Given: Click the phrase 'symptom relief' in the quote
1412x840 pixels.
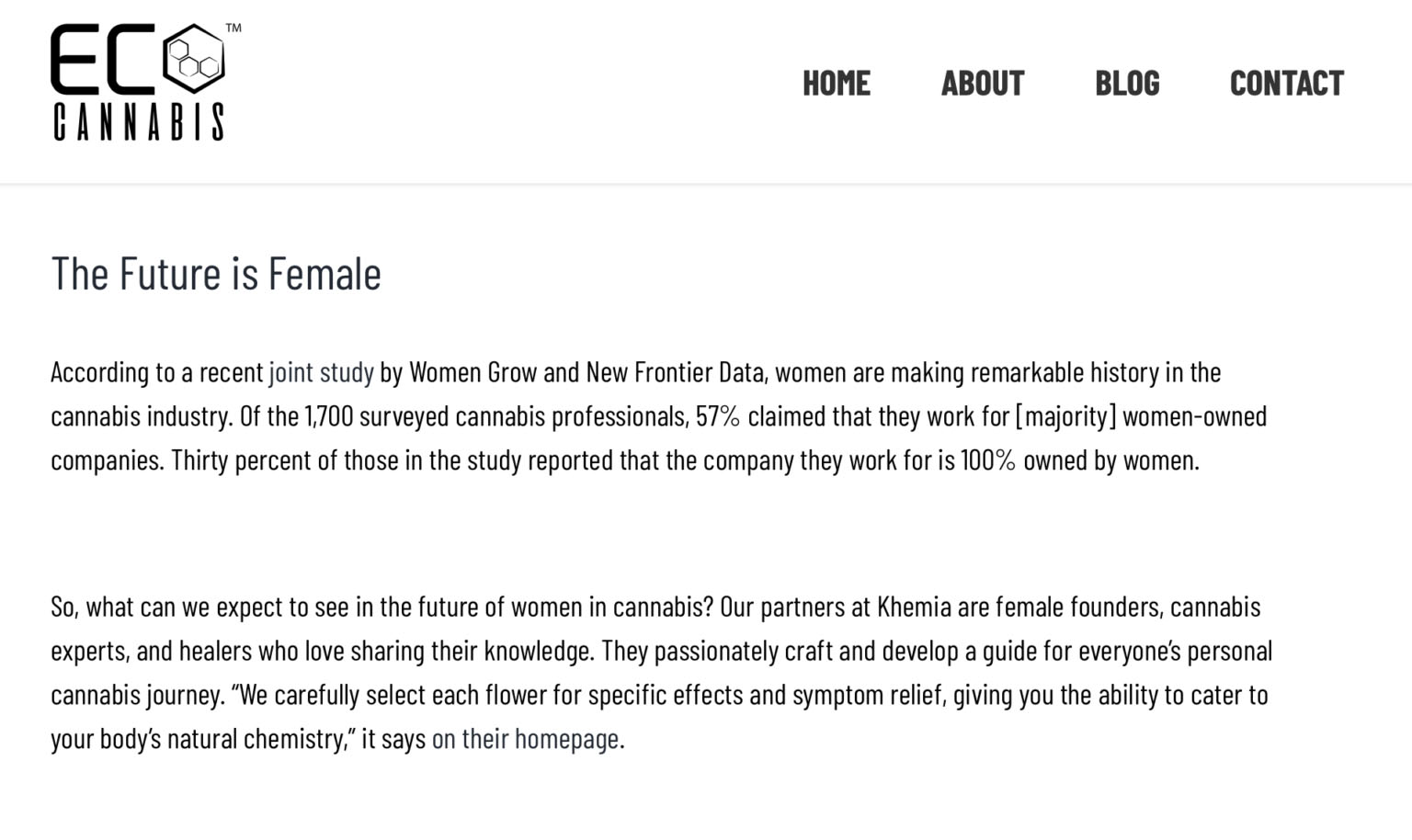Looking at the screenshot, I should tap(869, 695).
